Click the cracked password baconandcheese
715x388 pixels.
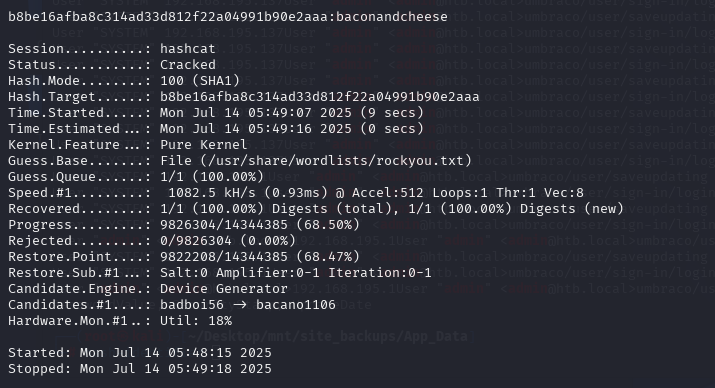[x=392, y=17]
